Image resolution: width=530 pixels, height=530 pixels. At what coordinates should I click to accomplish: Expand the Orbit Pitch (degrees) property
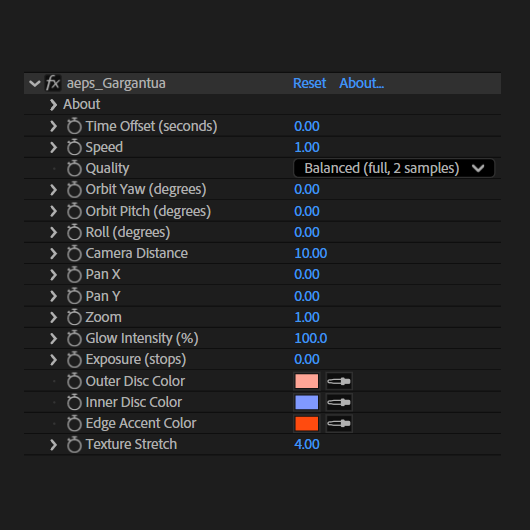(x=53, y=211)
